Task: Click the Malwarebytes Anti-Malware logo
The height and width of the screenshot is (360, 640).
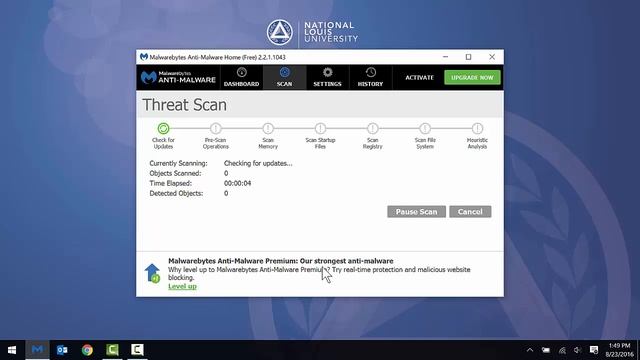Action: 178,77
